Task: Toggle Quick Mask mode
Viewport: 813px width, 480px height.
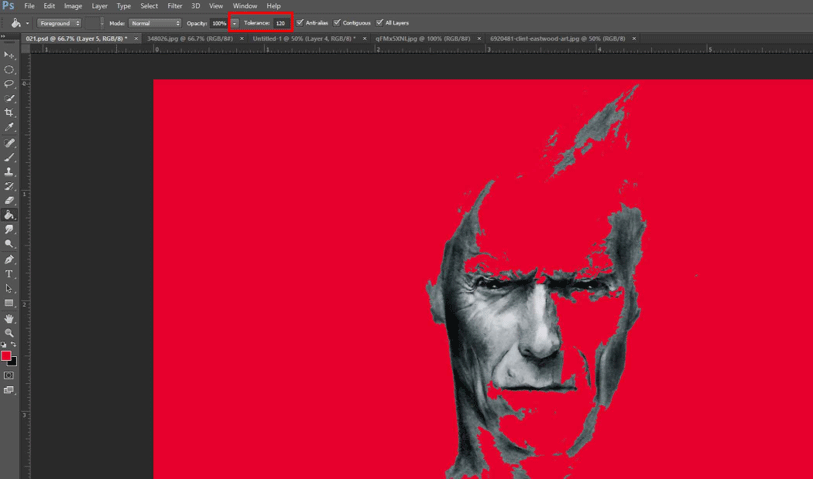Action: click(9, 375)
